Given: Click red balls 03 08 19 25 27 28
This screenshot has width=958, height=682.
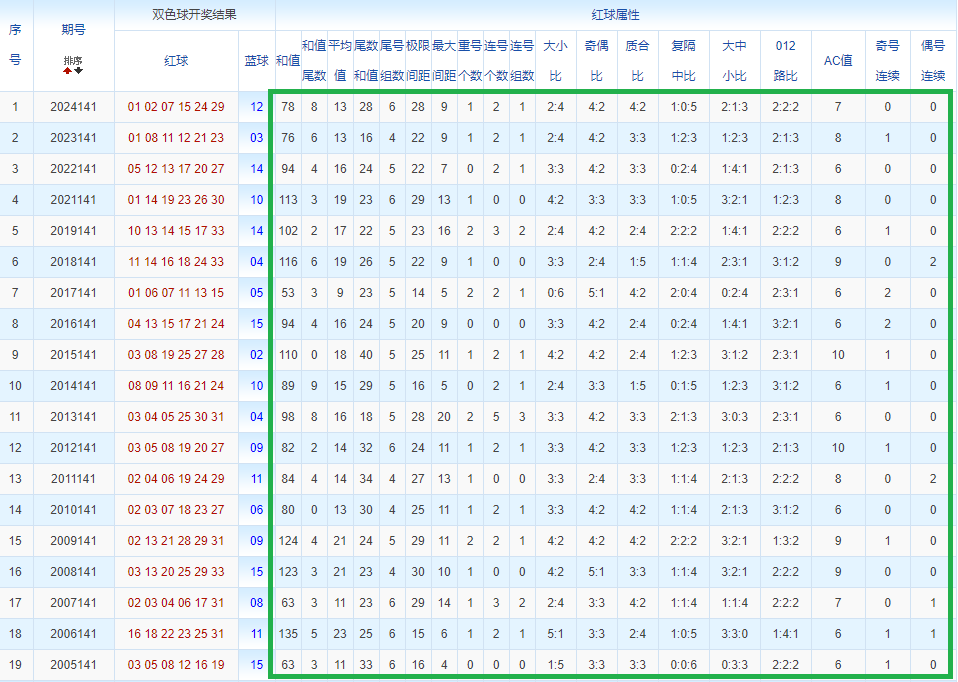Looking at the screenshot, I should [x=176, y=354].
